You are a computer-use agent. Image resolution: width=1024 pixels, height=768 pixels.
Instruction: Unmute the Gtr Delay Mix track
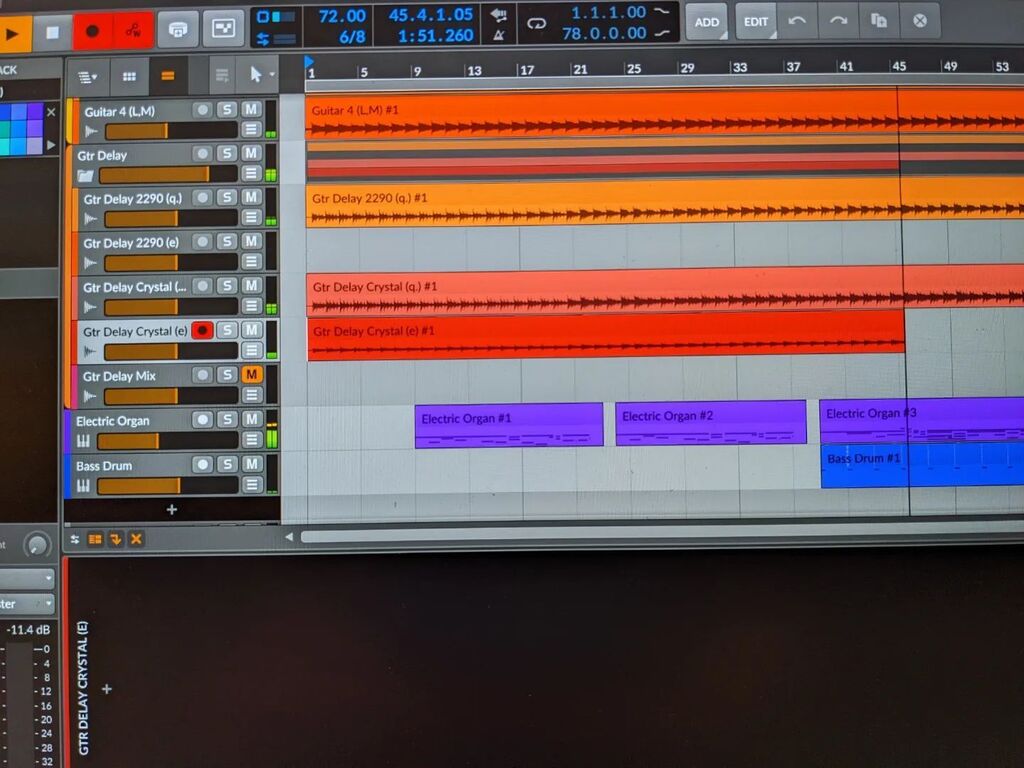point(251,374)
